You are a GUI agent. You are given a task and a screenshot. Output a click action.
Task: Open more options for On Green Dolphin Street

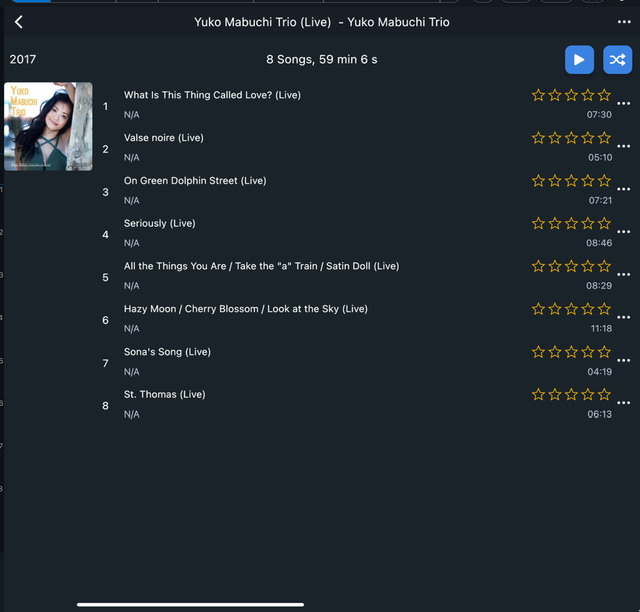pyautogui.click(x=624, y=190)
